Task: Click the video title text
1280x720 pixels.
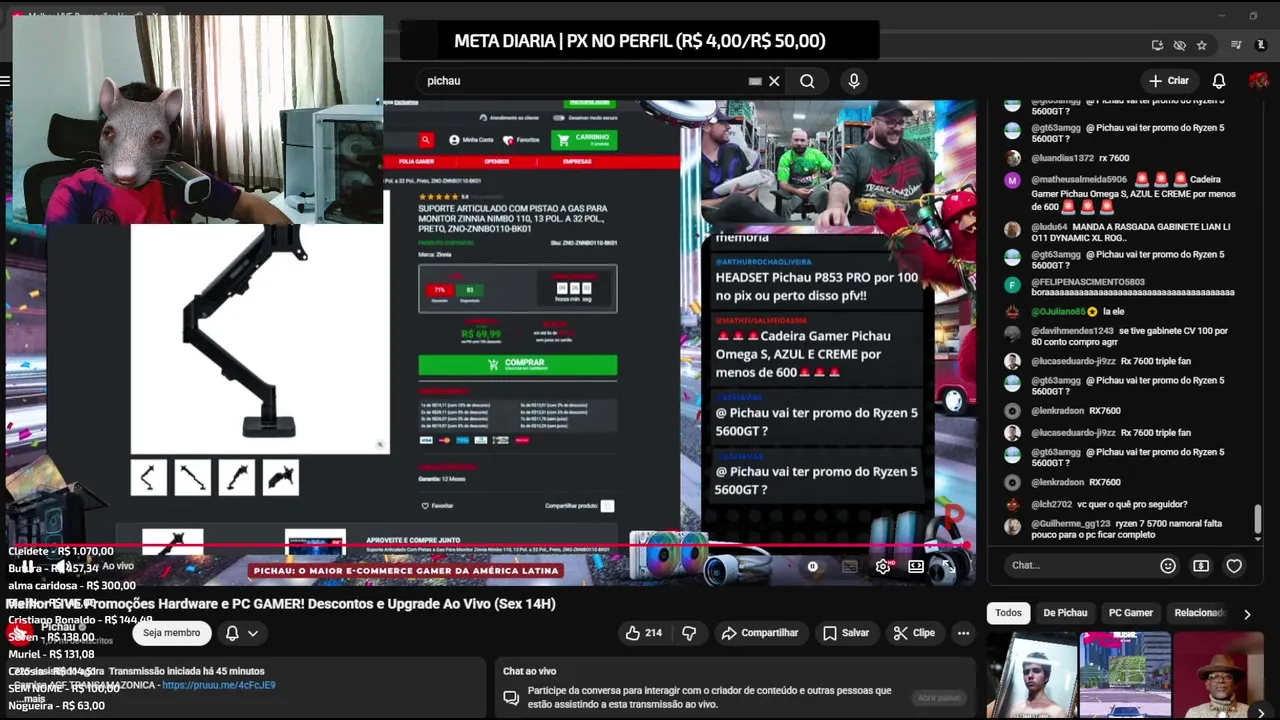Action: (281, 604)
